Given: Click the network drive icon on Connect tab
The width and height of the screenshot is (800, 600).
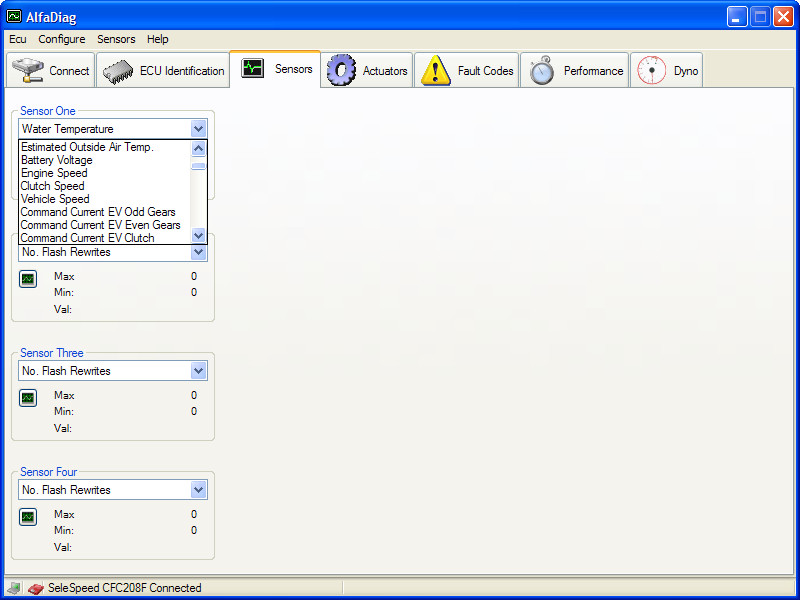Looking at the screenshot, I should [x=28, y=70].
